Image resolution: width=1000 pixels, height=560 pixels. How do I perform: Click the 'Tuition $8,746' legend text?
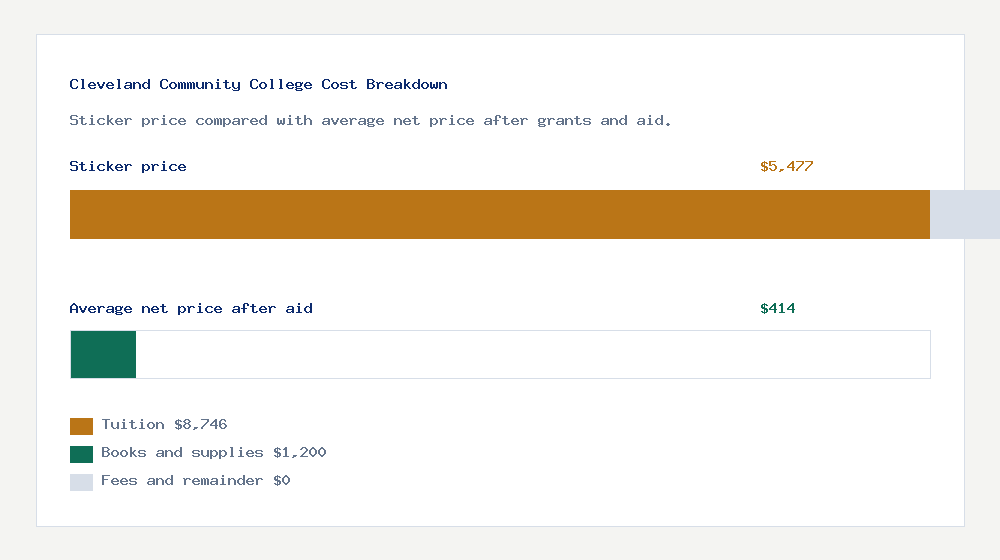point(164,425)
